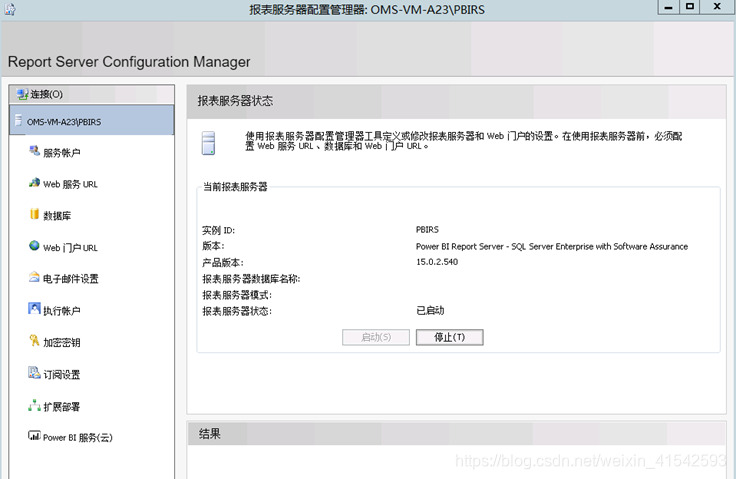Click the product version 15.0.2.540
Viewport: 736px width, 479px height.
pos(437,262)
